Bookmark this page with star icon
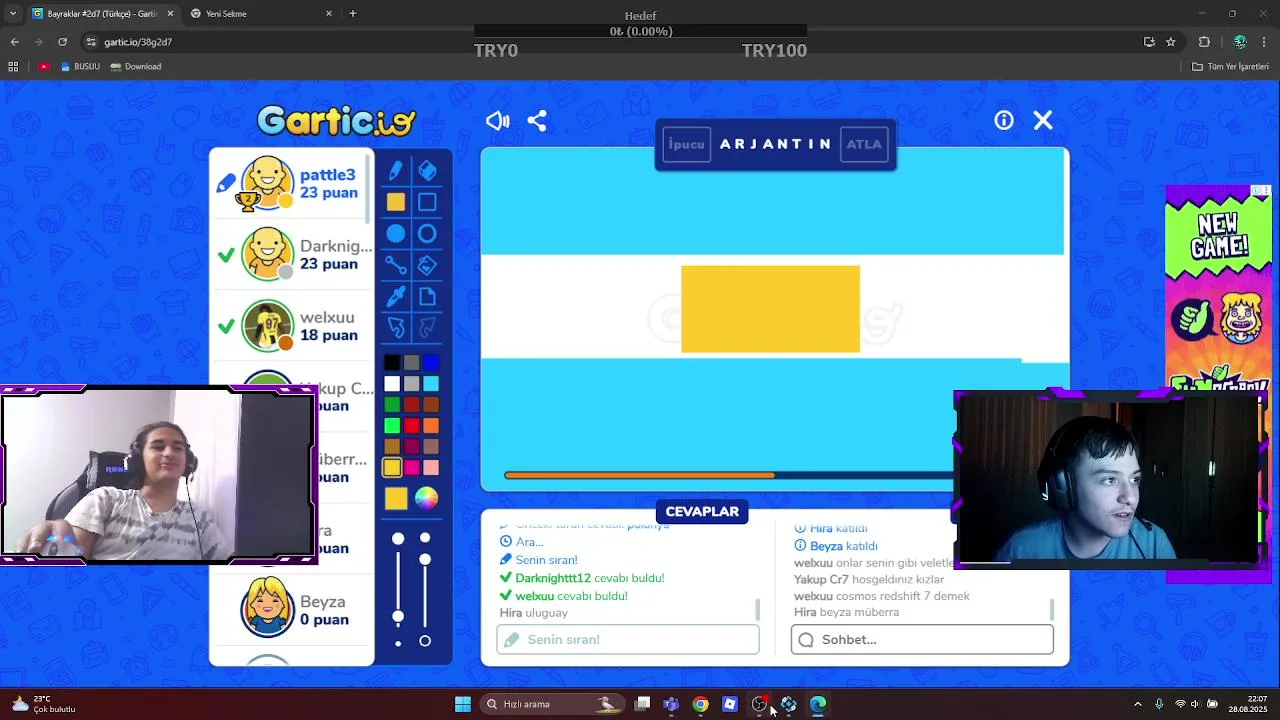1280x720 pixels. tap(1170, 42)
